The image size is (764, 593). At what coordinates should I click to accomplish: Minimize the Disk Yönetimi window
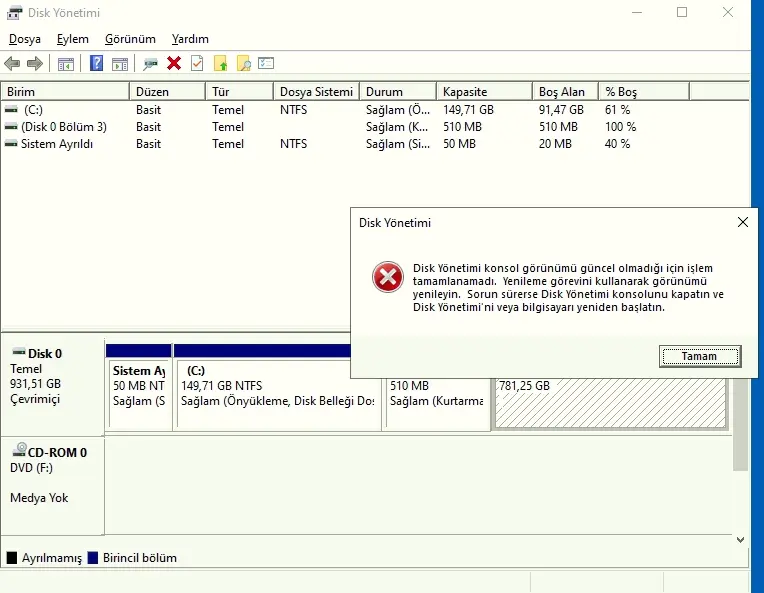click(637, 12)
